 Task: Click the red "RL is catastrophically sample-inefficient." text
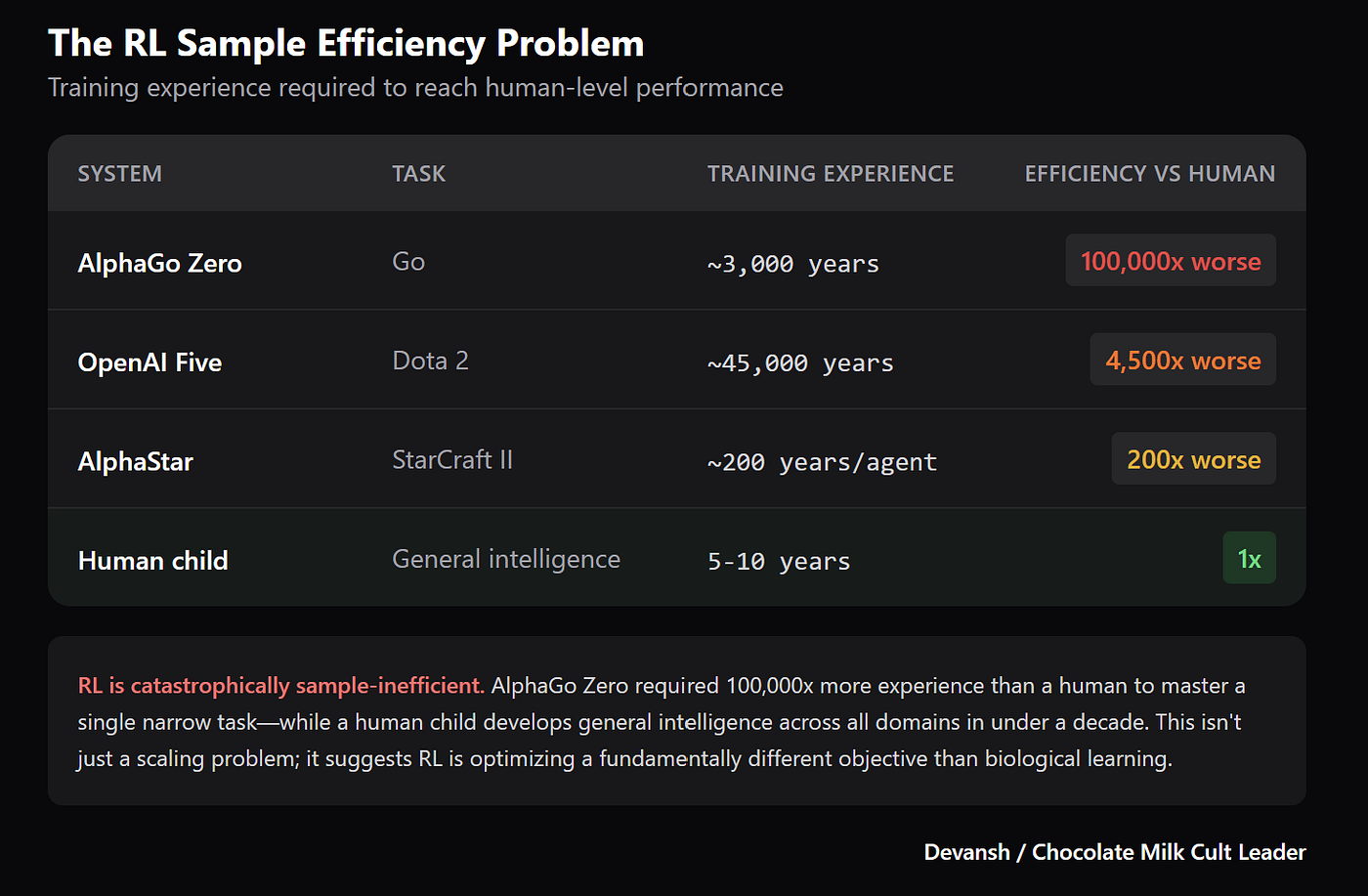(280, 686)
